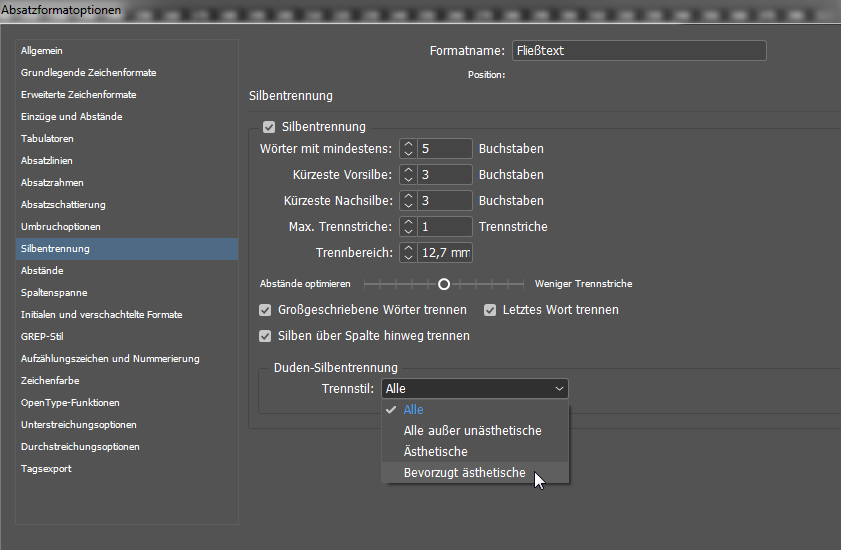Click the Formatname text field 'Fließtext'
The width and height of the screenshot is (841, 550).
(638, 51)
